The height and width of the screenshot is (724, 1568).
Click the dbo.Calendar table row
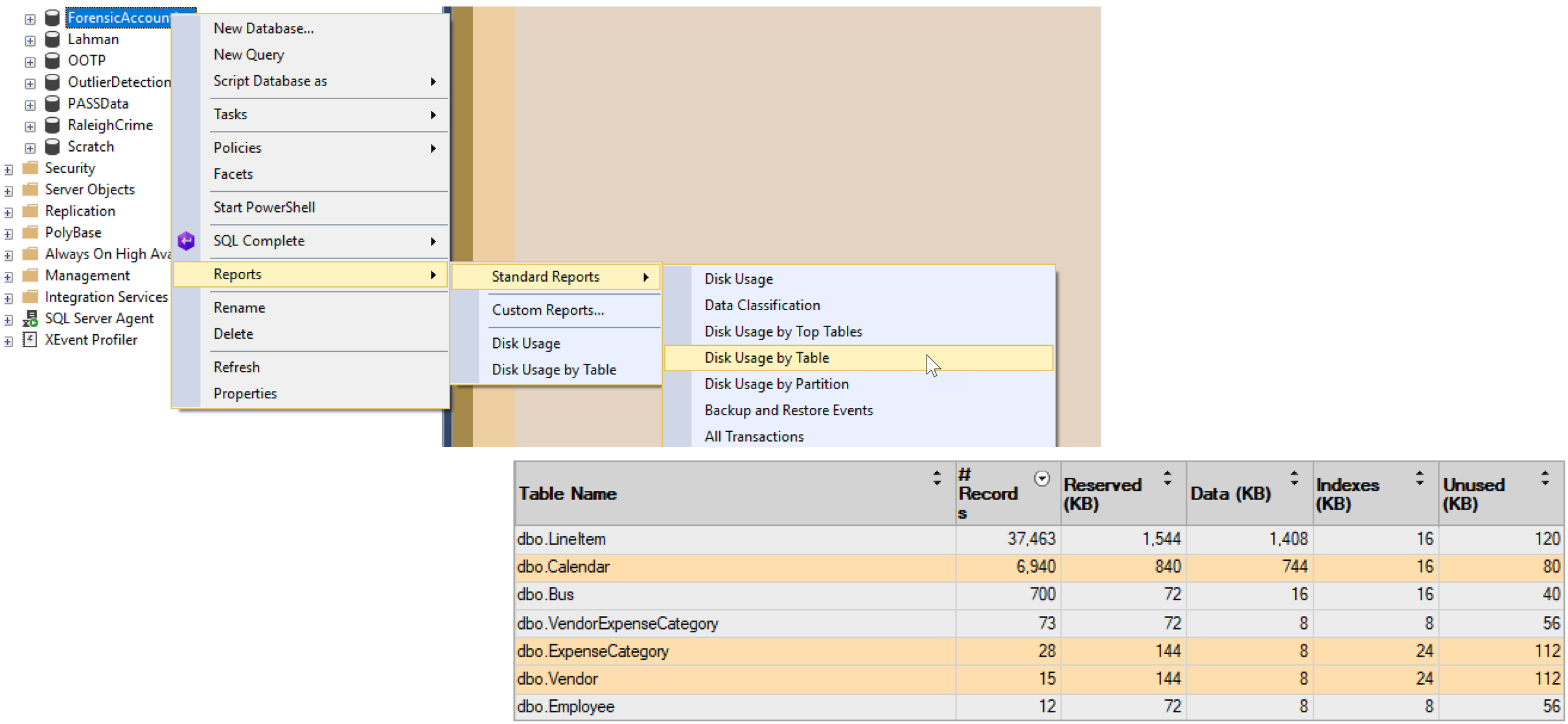pyautogui.click(x=563, y=567)
